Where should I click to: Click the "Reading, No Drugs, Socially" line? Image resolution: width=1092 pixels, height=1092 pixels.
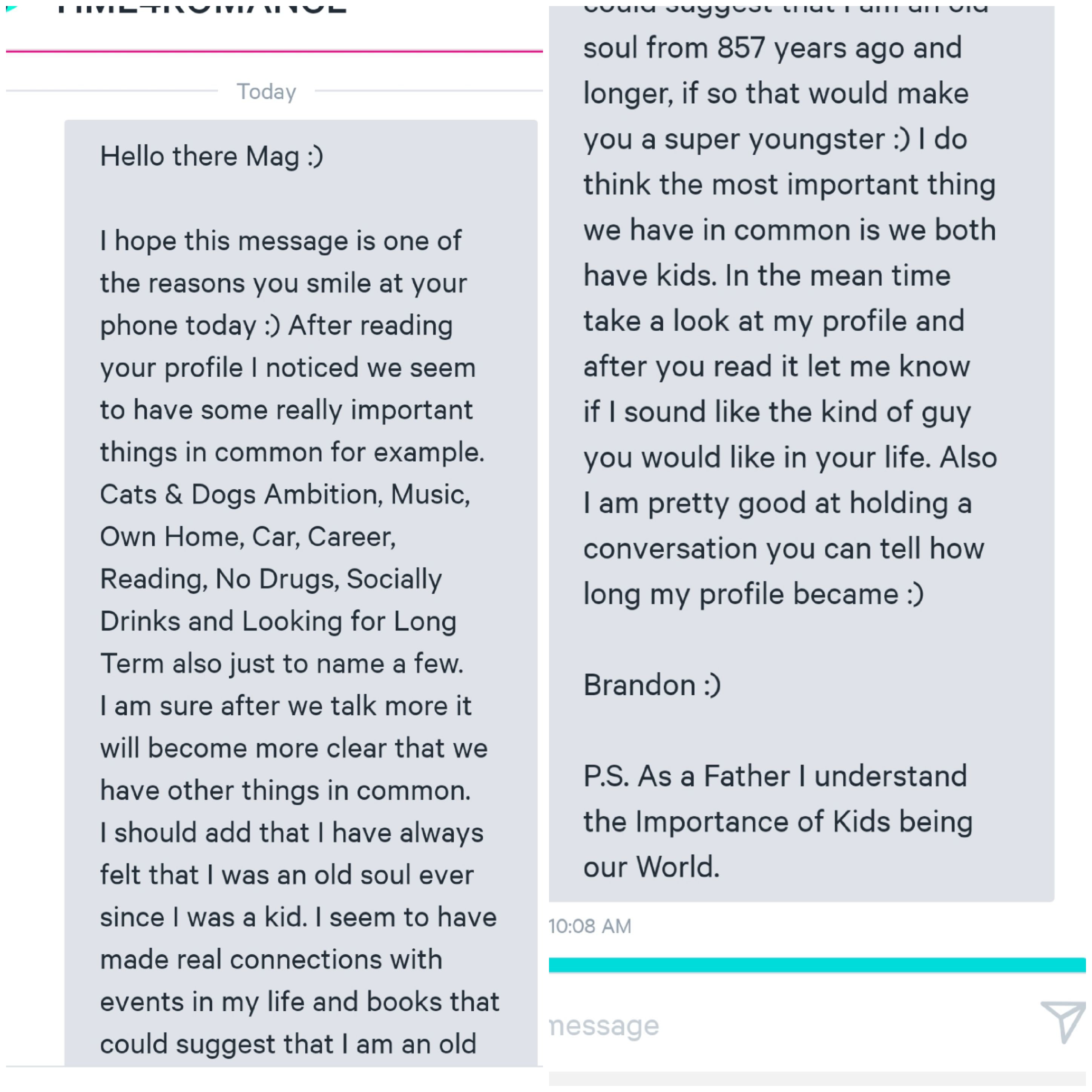(x=271, y=579)
